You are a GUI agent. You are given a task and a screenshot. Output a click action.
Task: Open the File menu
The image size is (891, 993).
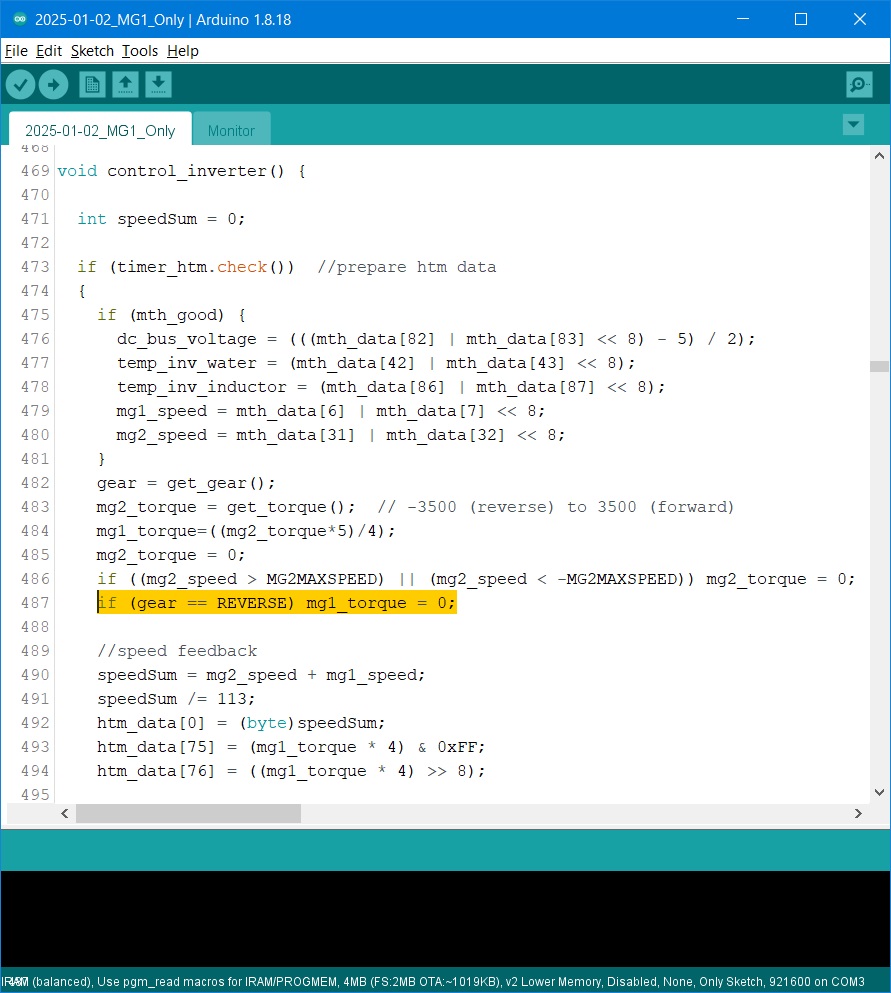pos(16,51)
